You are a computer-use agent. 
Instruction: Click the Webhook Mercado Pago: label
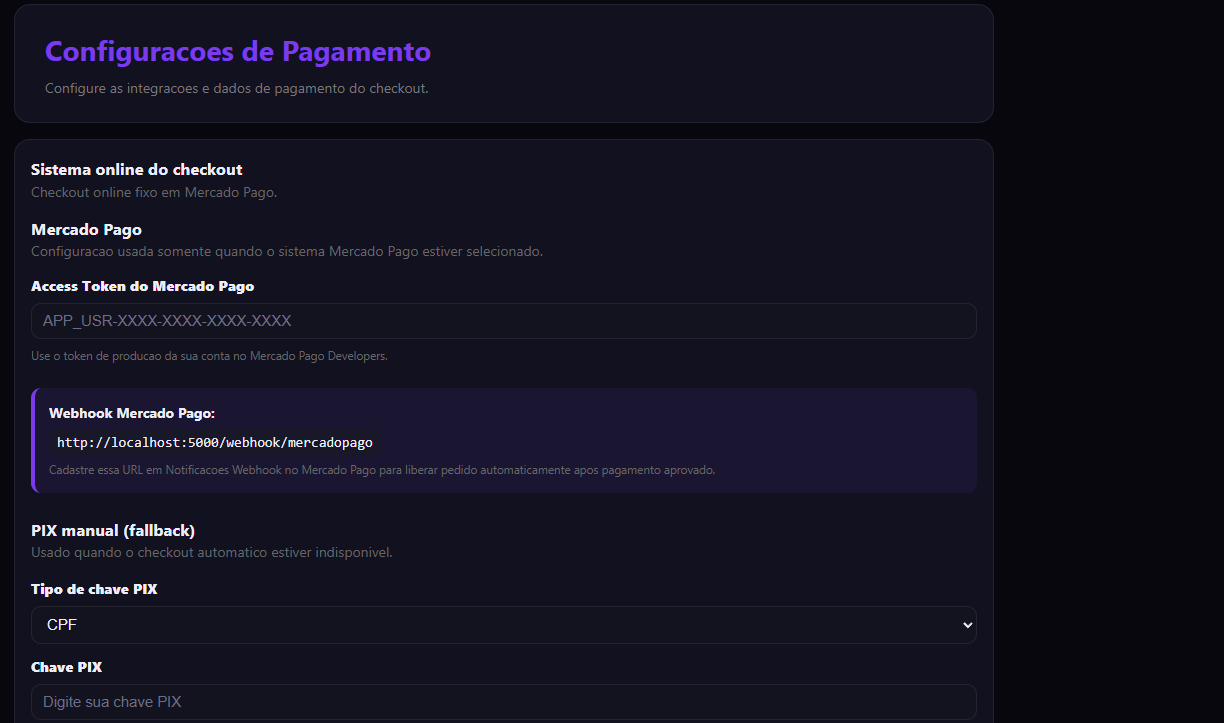pos(132,413)
